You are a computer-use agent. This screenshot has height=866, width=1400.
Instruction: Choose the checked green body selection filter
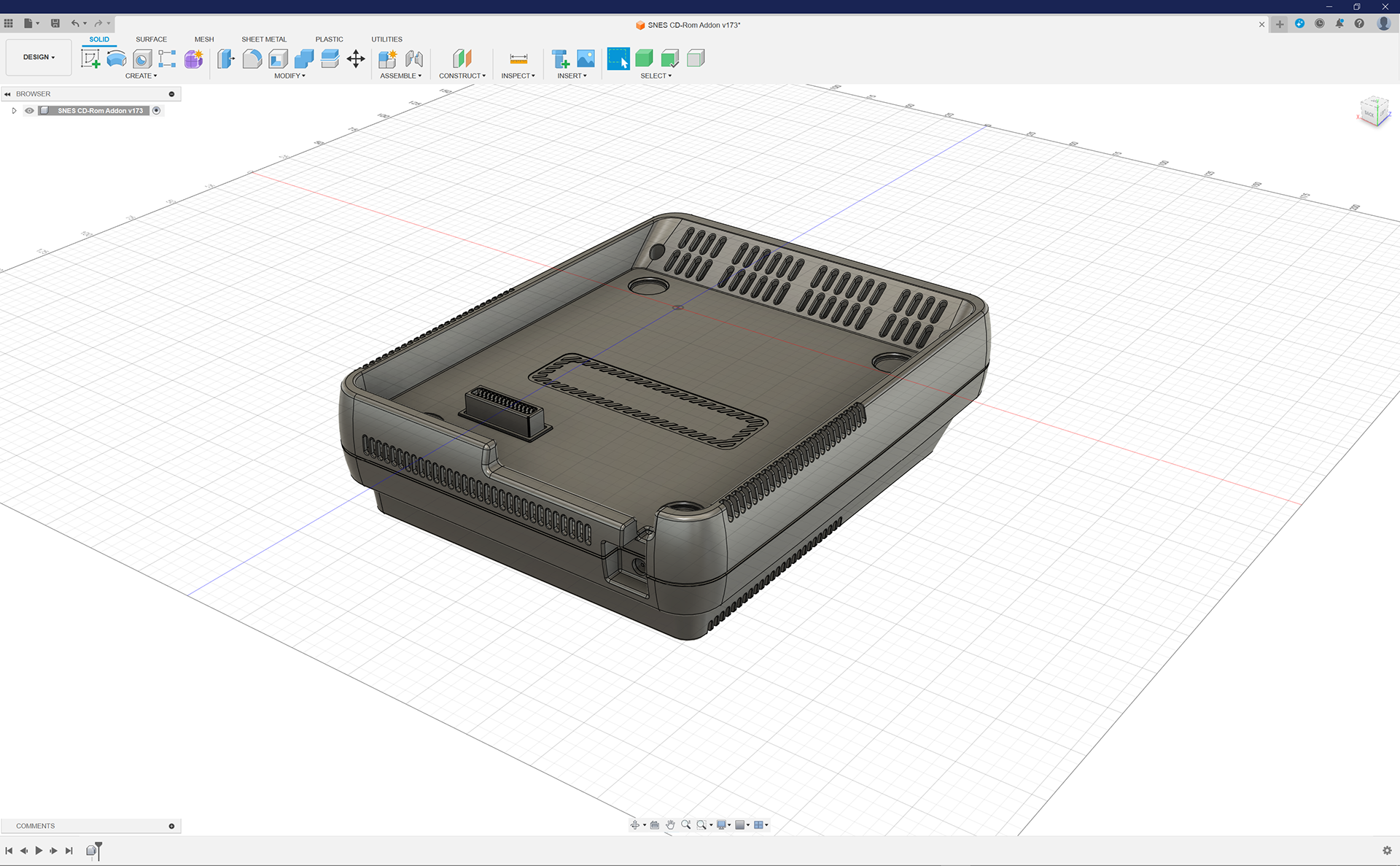670,58
